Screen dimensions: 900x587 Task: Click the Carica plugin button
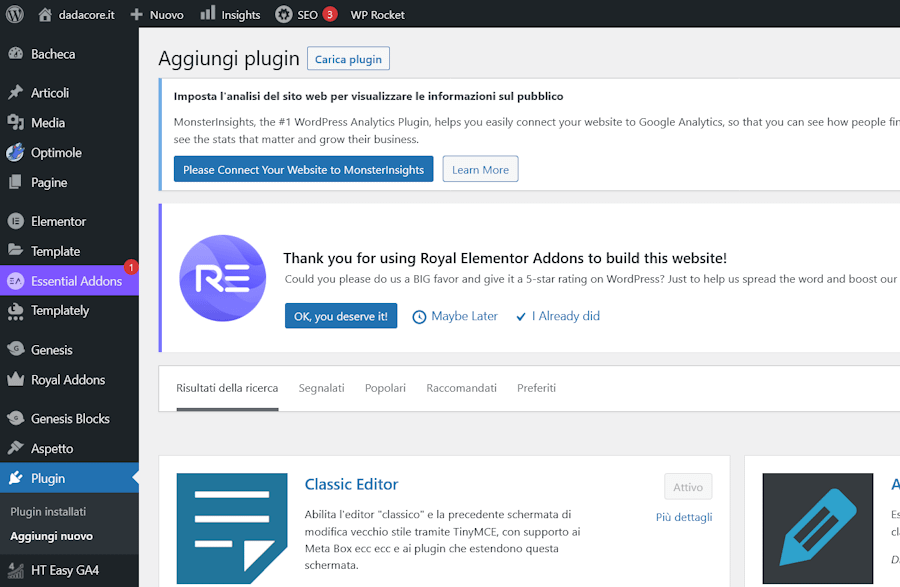pos(348,59)
